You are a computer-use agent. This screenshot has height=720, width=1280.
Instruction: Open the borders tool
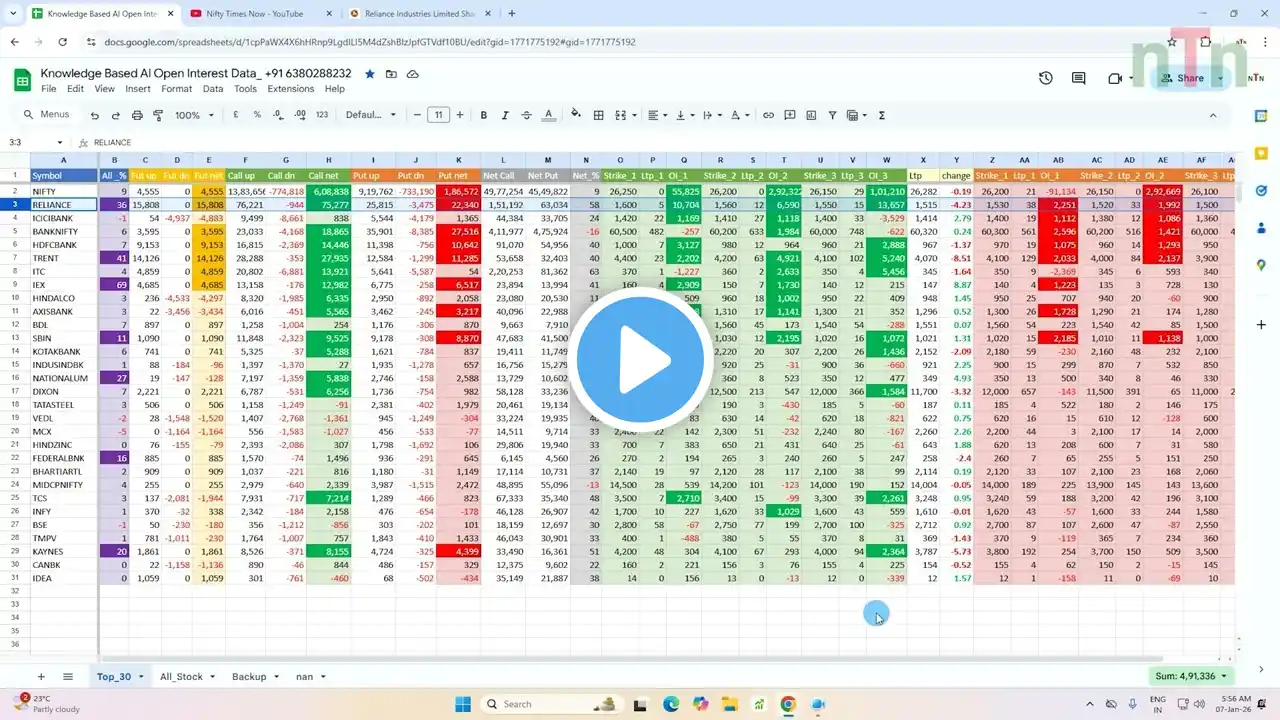[x=598, y=115]
